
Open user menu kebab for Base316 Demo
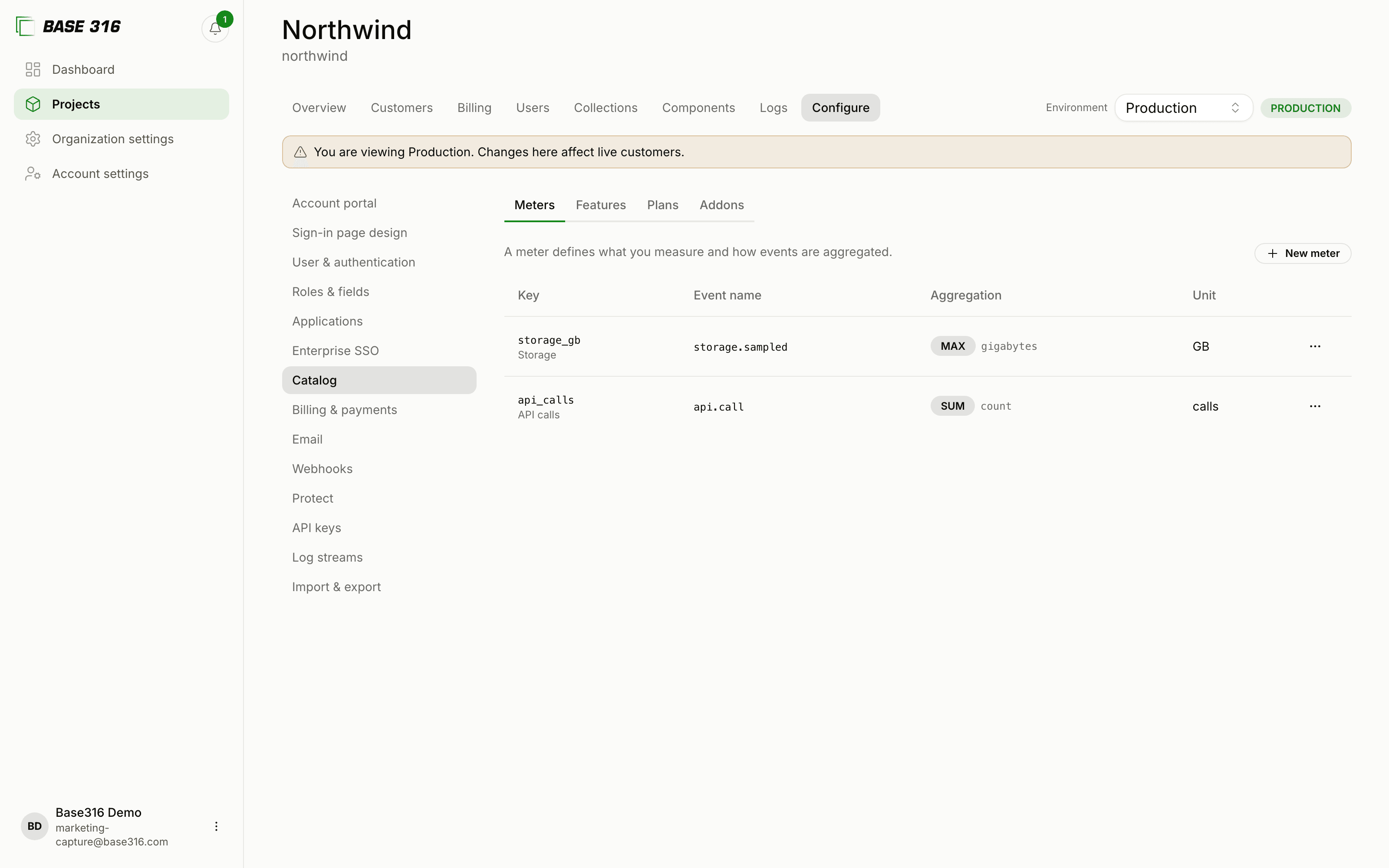216,826
